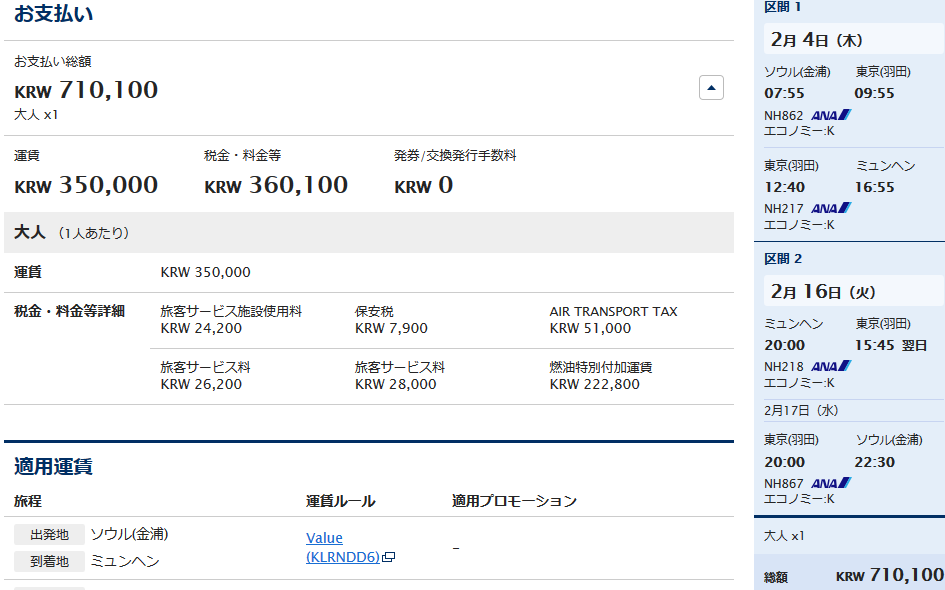The height and width of the screenshot is (590, 945).
Task: Collapse the payment total details arrow
Action: pyautogui.click(x=711, y=88)
